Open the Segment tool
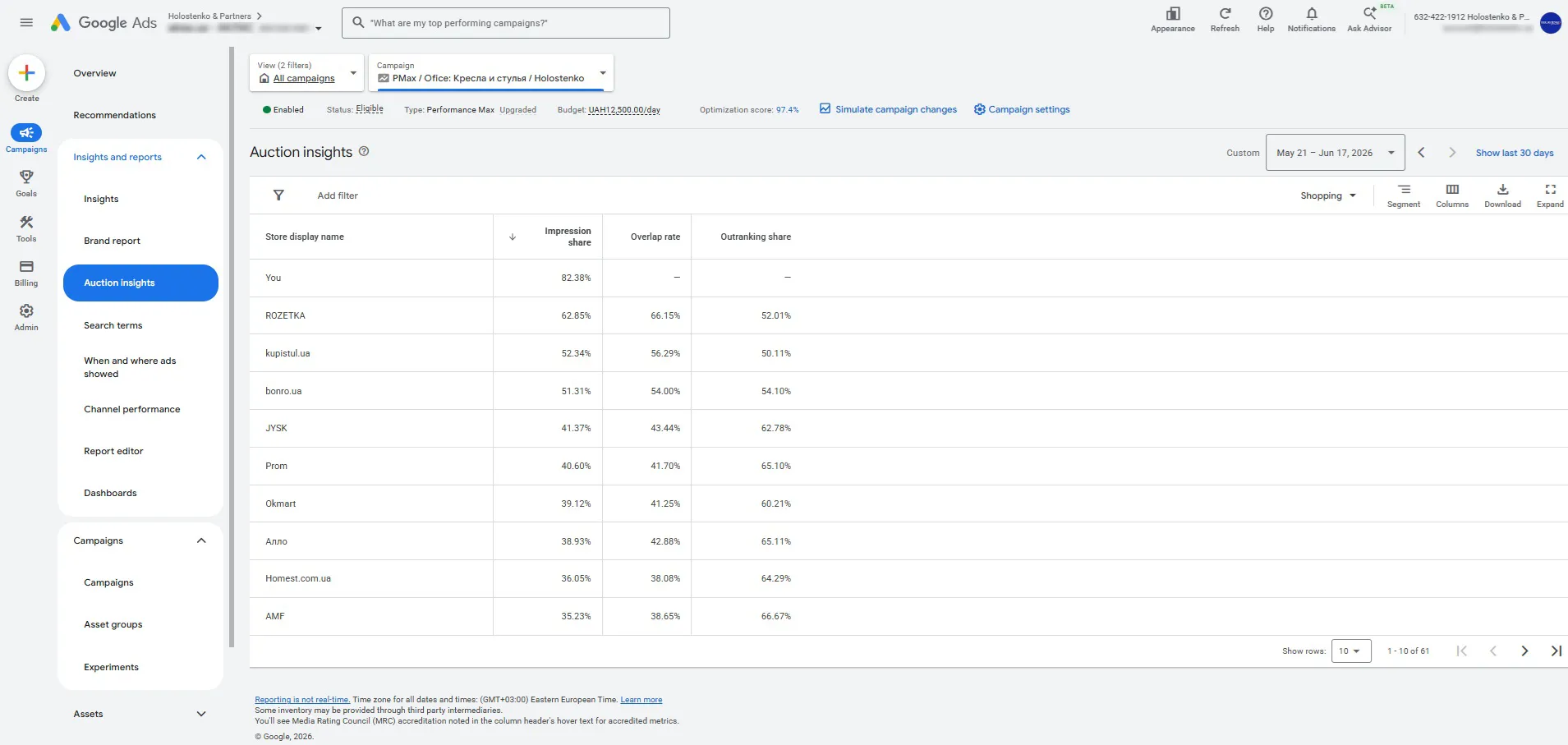This screenshot has width=1568, height=745. coord(1404,195)
